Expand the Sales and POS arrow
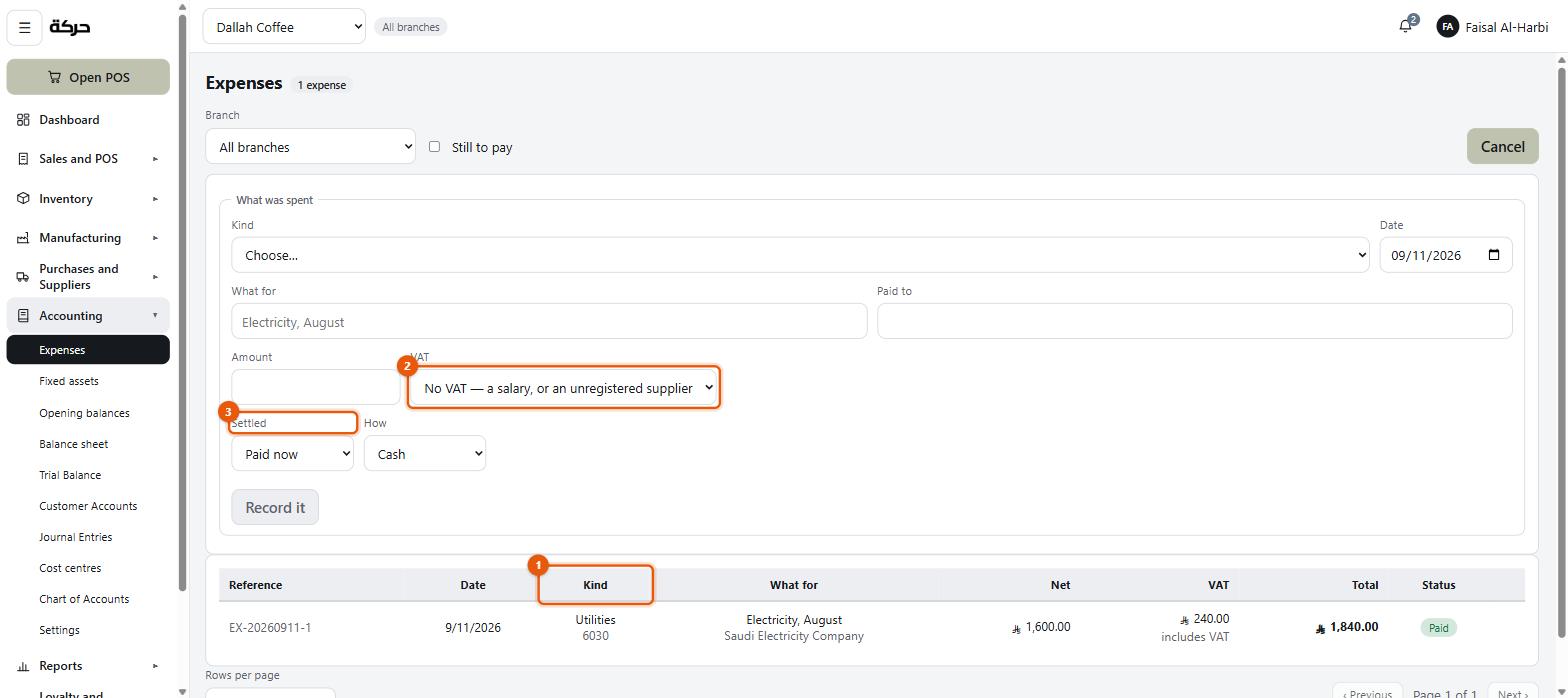Viewport: 1568px width, 698px height. 155,159
